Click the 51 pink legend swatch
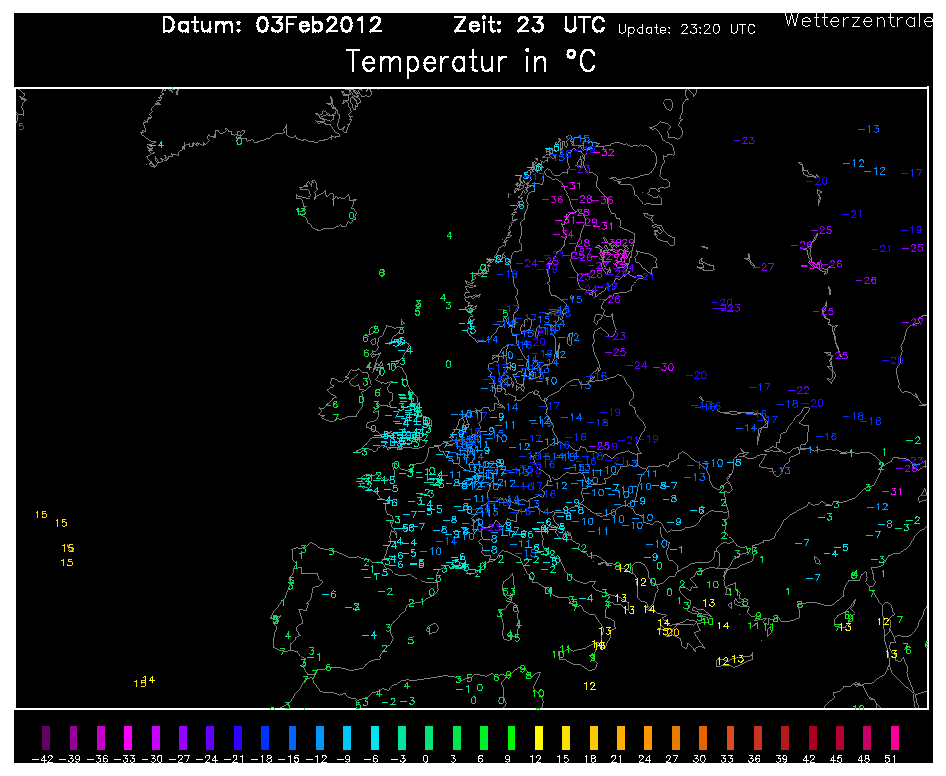This screenshot has width=946, height=776. 895,737
